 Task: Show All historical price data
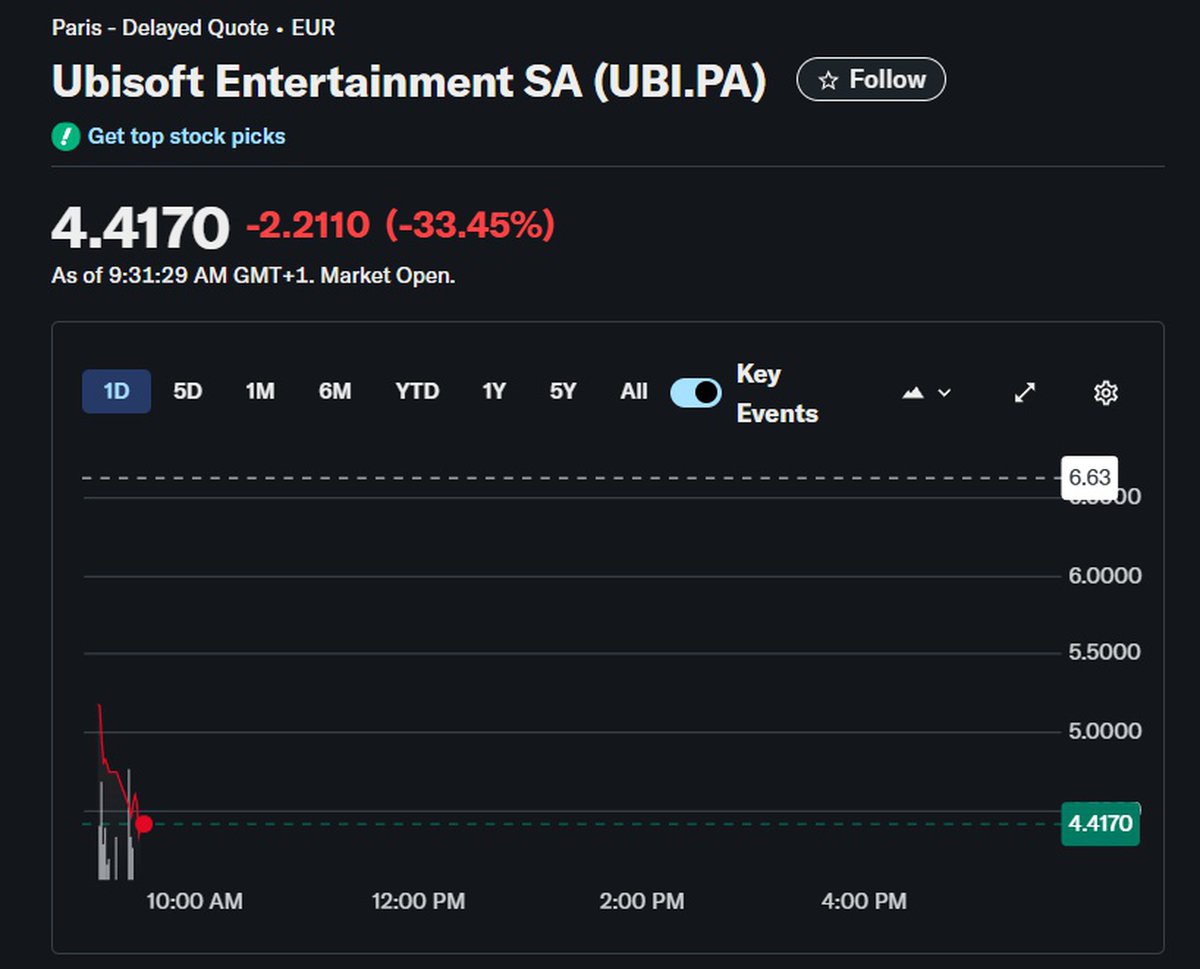click(633, 392)
